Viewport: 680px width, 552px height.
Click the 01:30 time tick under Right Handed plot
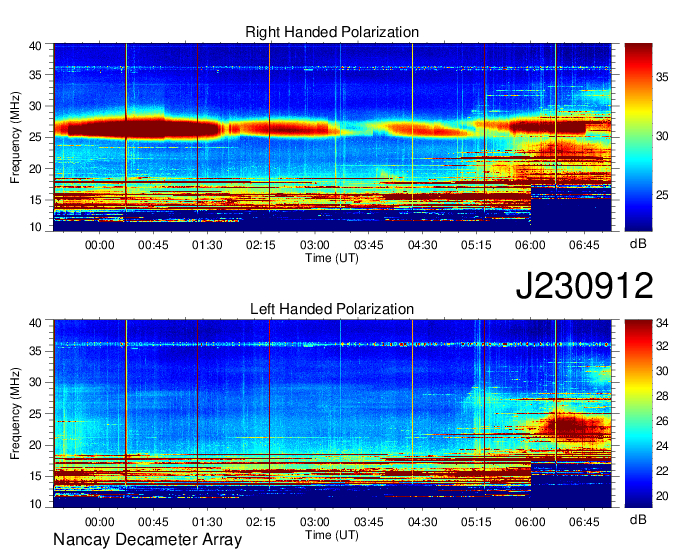(207, 245)
